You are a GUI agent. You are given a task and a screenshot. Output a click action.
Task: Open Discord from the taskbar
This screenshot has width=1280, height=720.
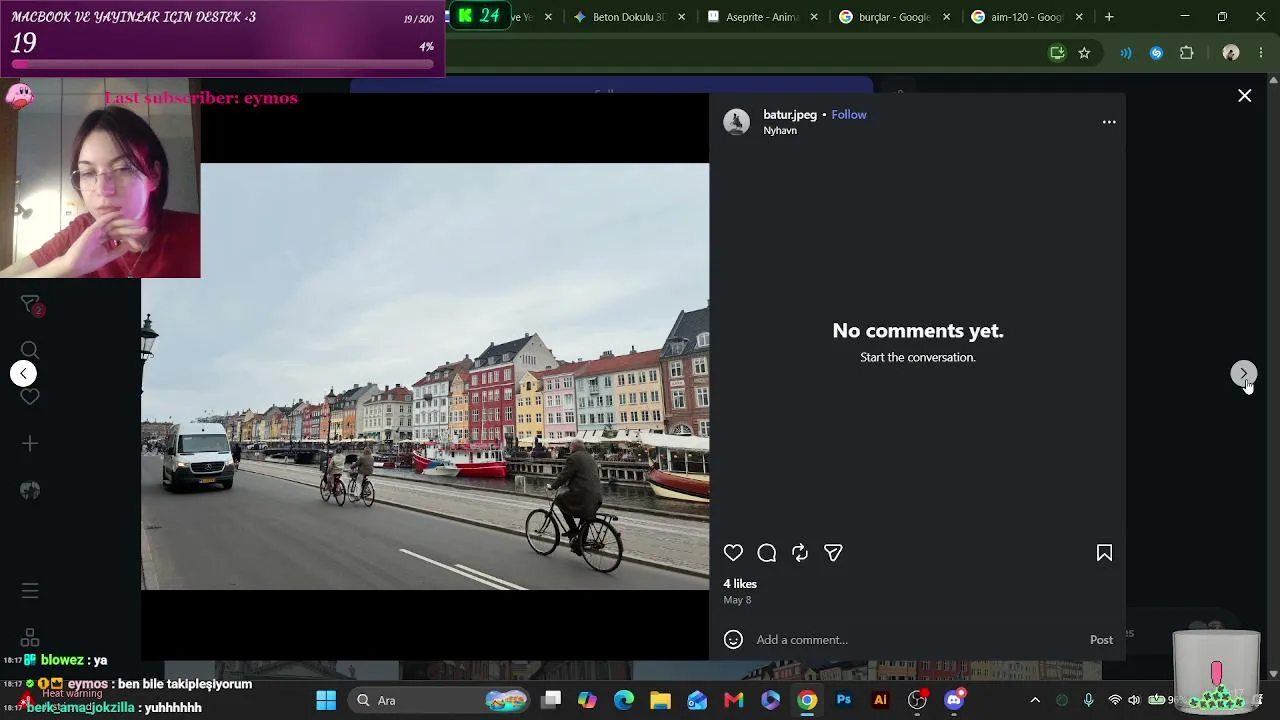point(954,700)
